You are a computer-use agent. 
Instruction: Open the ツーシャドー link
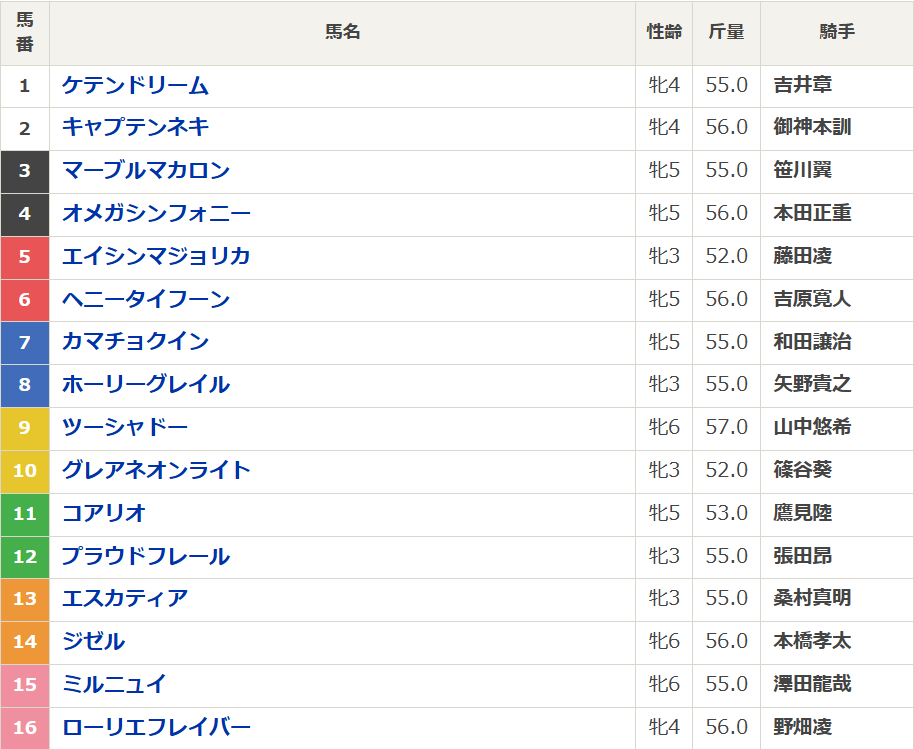coord(125,427)
